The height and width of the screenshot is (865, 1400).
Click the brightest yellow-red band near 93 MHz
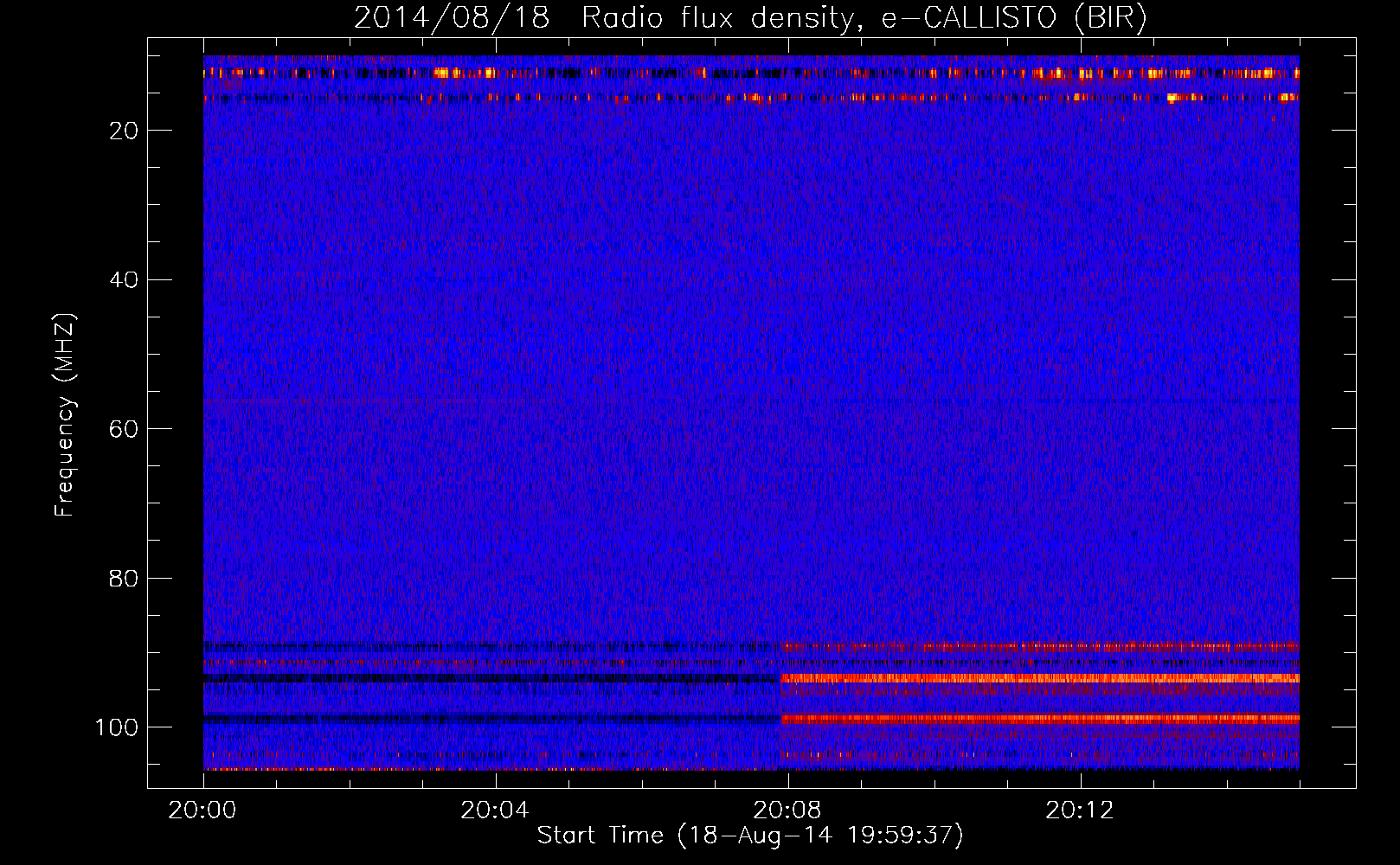coord(1040,678)
